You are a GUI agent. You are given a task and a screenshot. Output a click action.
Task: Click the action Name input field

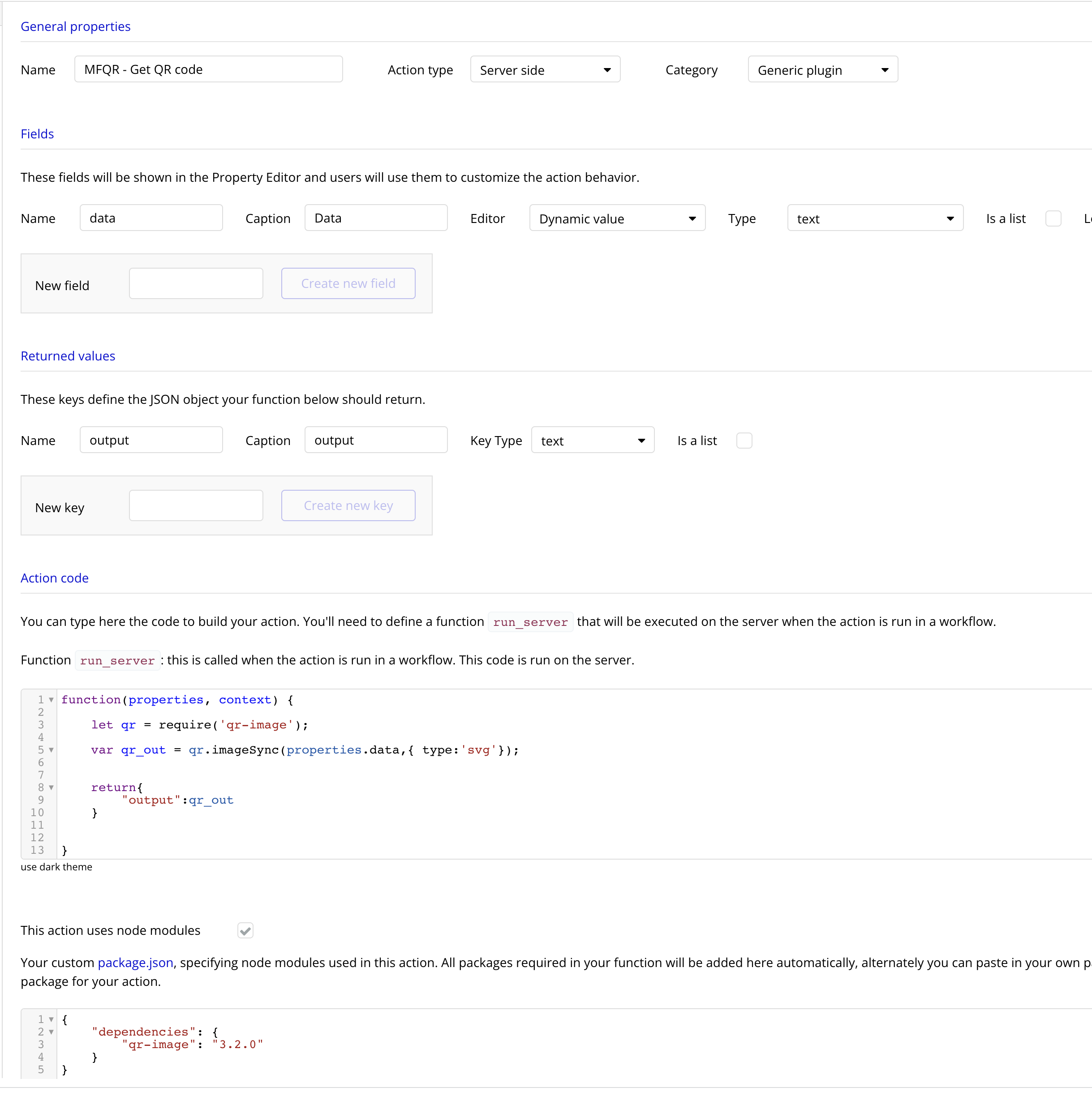[208, 69]
